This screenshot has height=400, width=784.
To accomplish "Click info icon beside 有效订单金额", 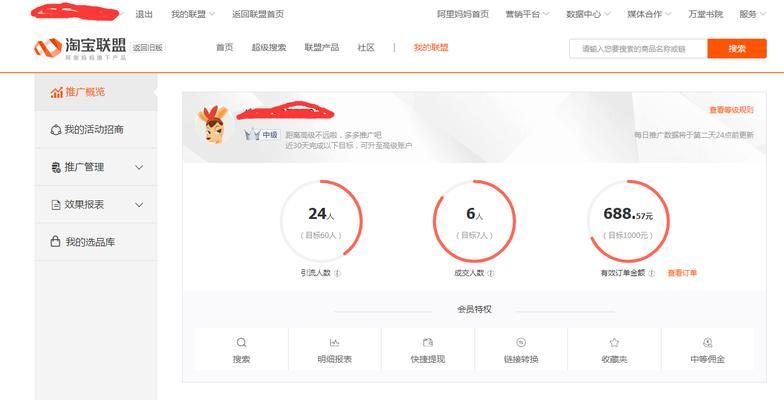I will click(x=652, y=274).
